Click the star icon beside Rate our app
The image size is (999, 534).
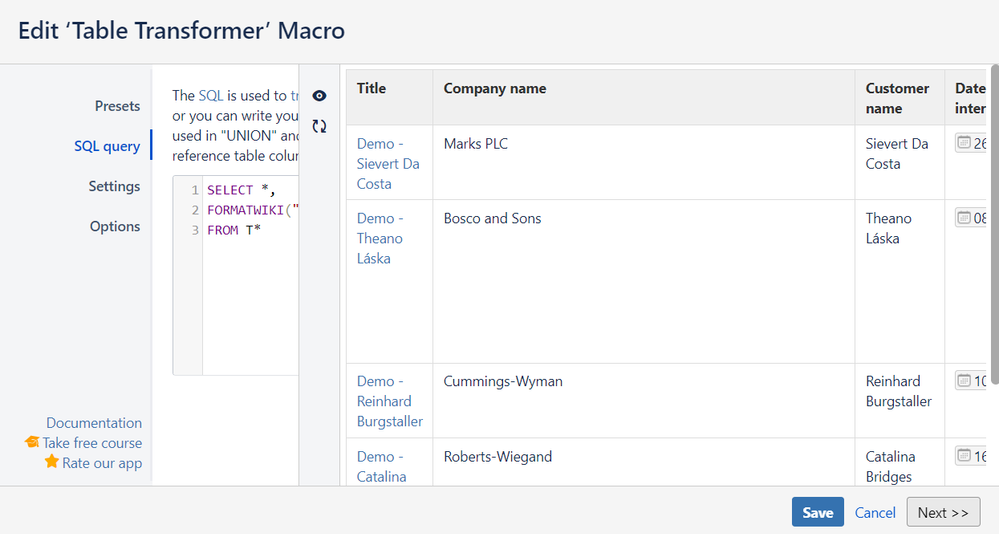[52, 462]
